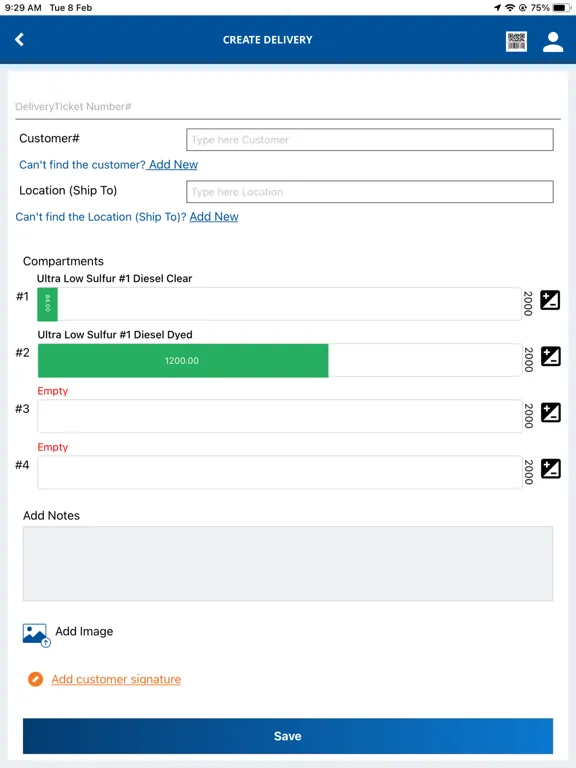This screenshot has width=576, height=768.
Task: Tap the Save button
Action: pos(288,736)
